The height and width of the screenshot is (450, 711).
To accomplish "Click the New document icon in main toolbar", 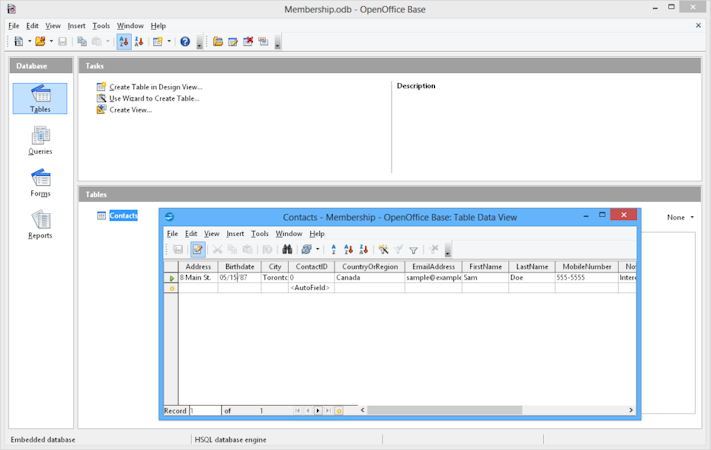I will point(19,41).
